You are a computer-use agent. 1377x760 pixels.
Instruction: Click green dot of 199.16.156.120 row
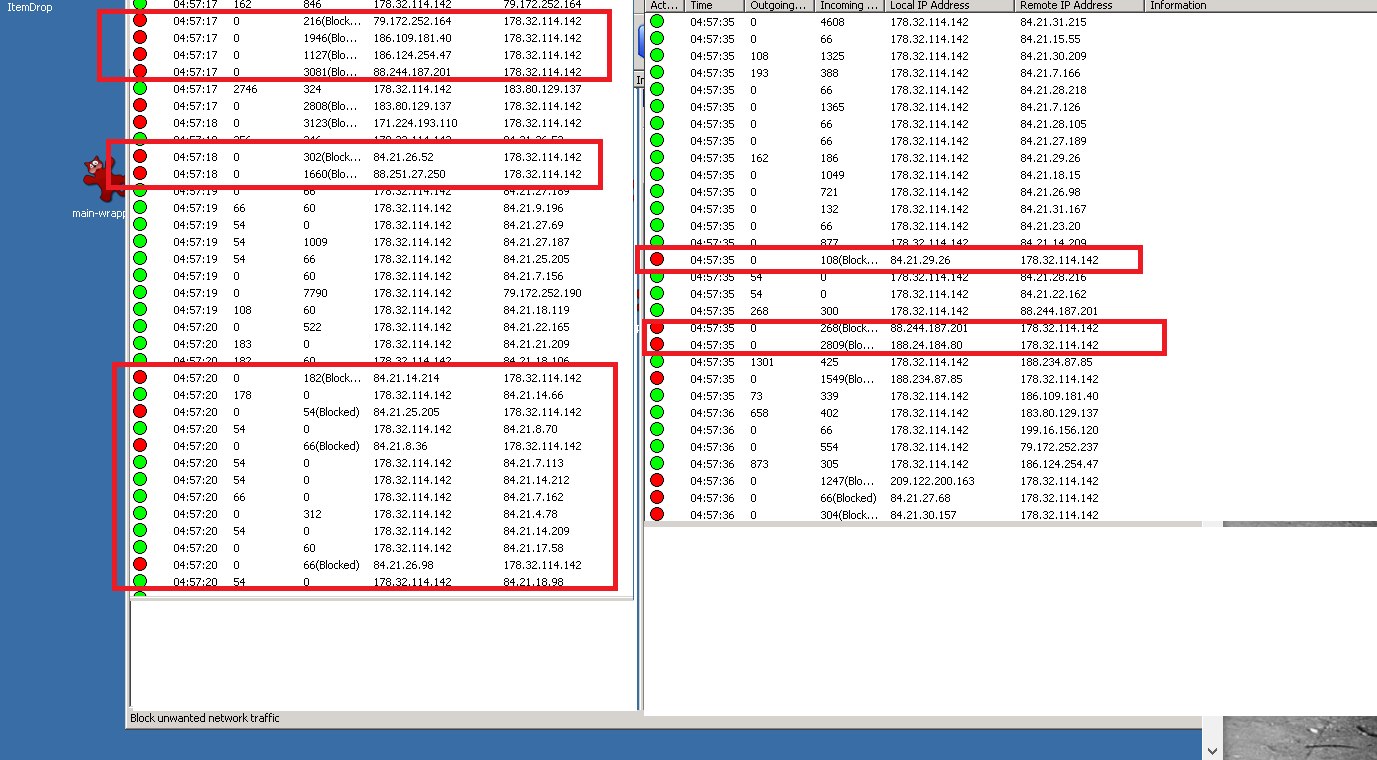tap(657, 429)
